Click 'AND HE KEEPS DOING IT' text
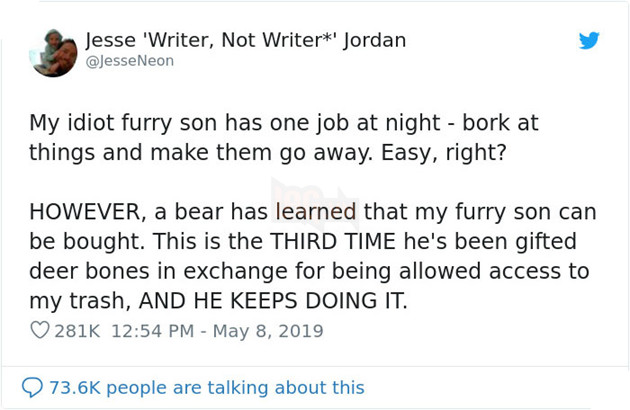 click(x=273, y=301)
